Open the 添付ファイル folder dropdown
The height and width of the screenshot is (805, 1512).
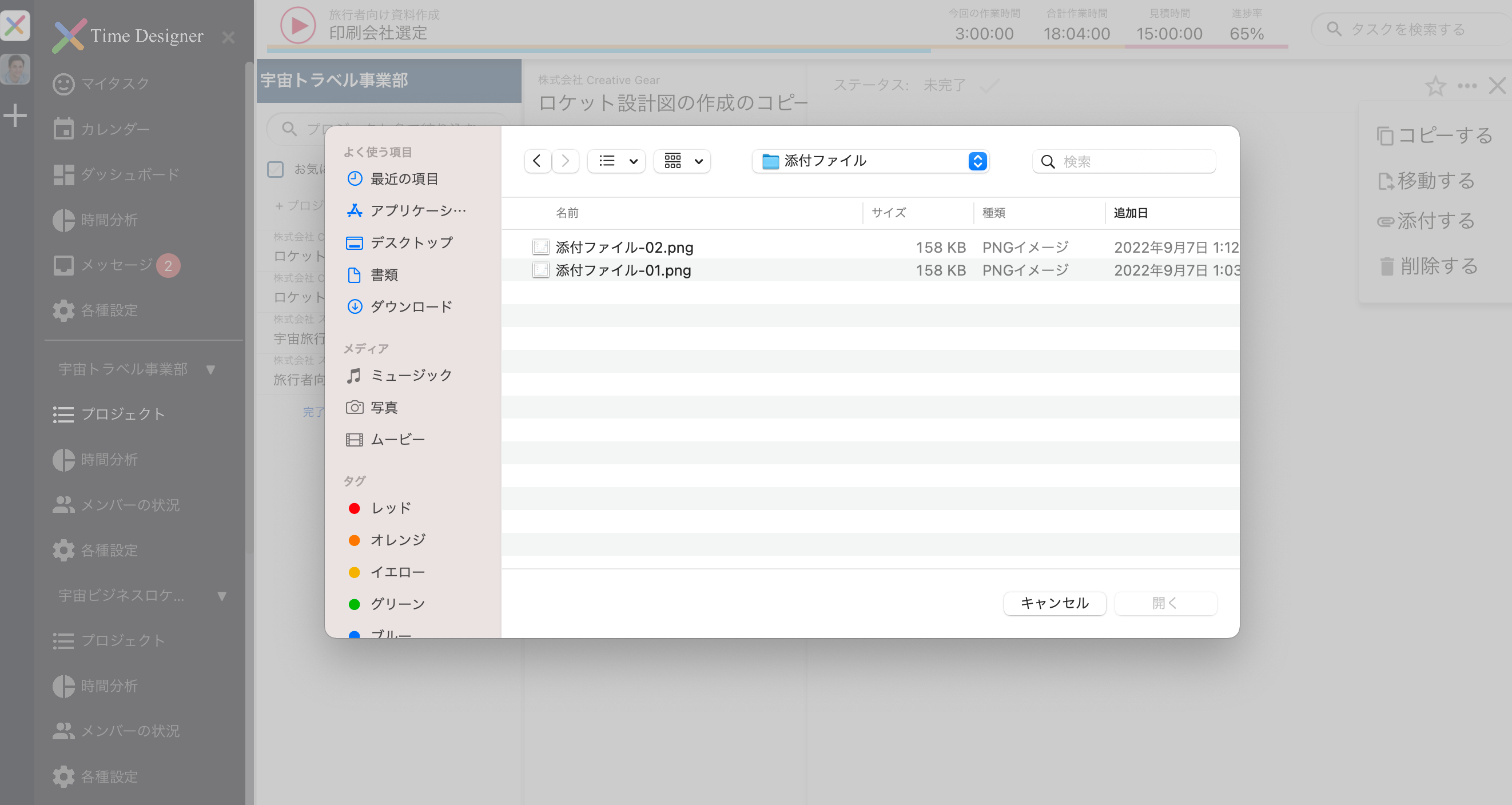pyautogui.click(x=871, y=161)
